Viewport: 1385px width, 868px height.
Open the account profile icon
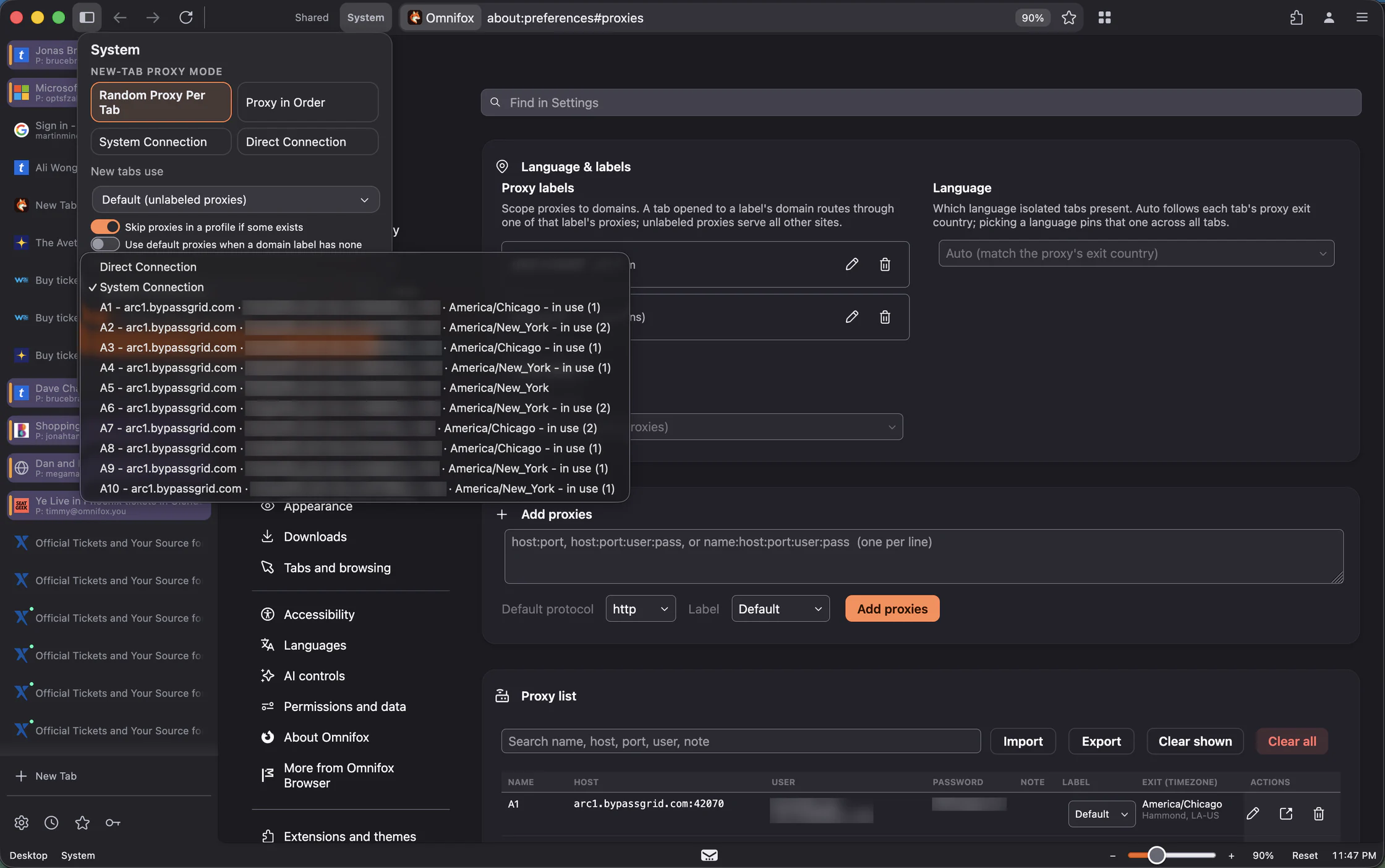(x=1329, y=17)
